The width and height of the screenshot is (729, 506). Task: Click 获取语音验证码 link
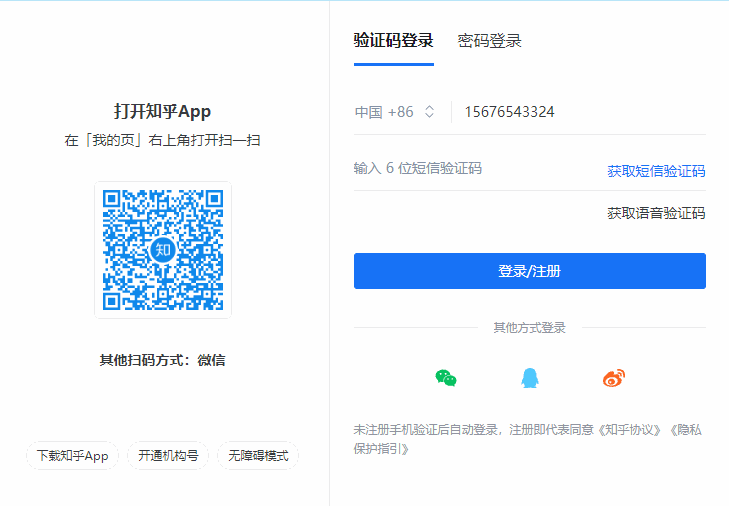point(656,213)
